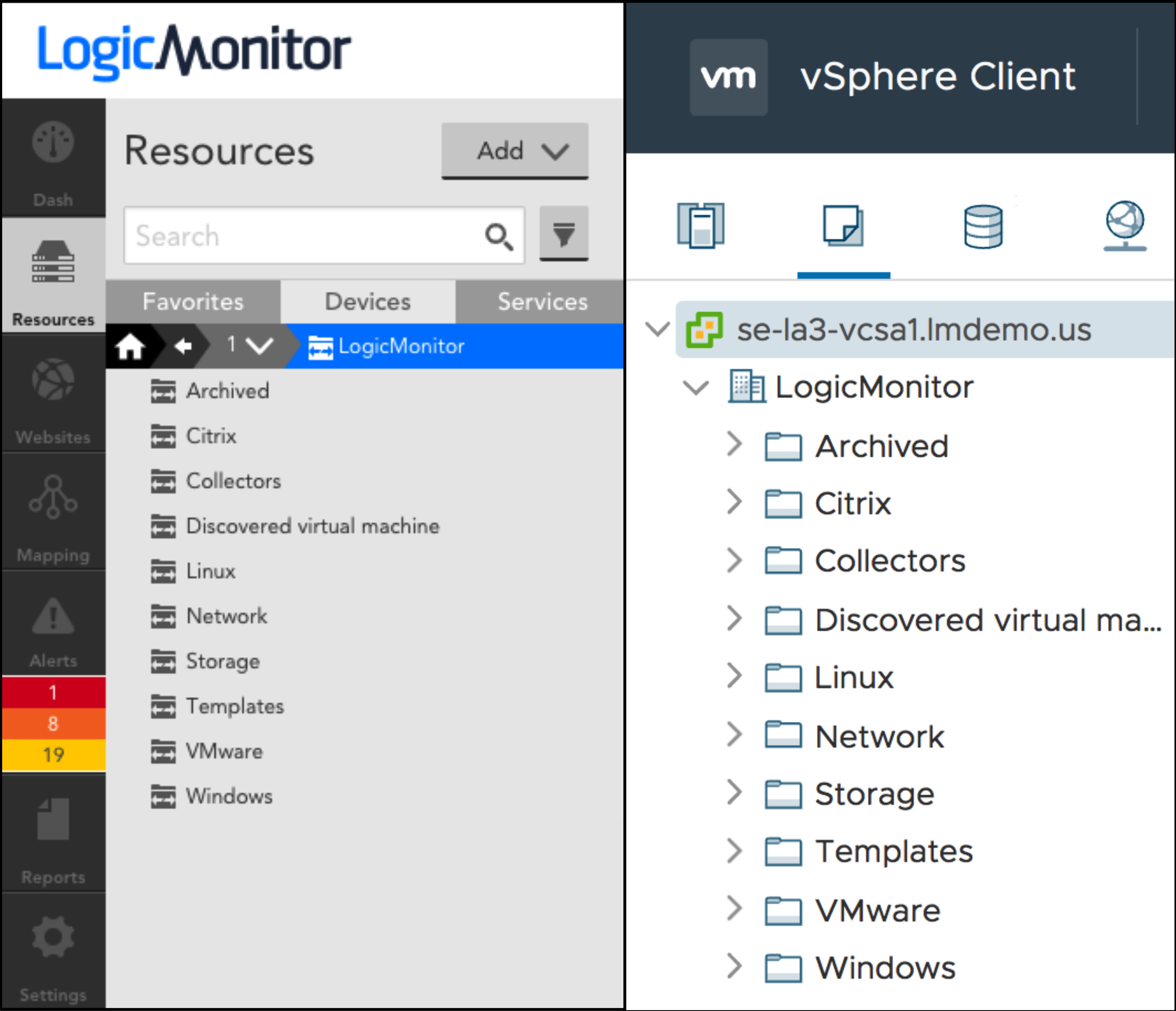This screenshot has width=1176, height=1011.
Task: Open the Storage group in Resources tree
Action: pos(206,661)
